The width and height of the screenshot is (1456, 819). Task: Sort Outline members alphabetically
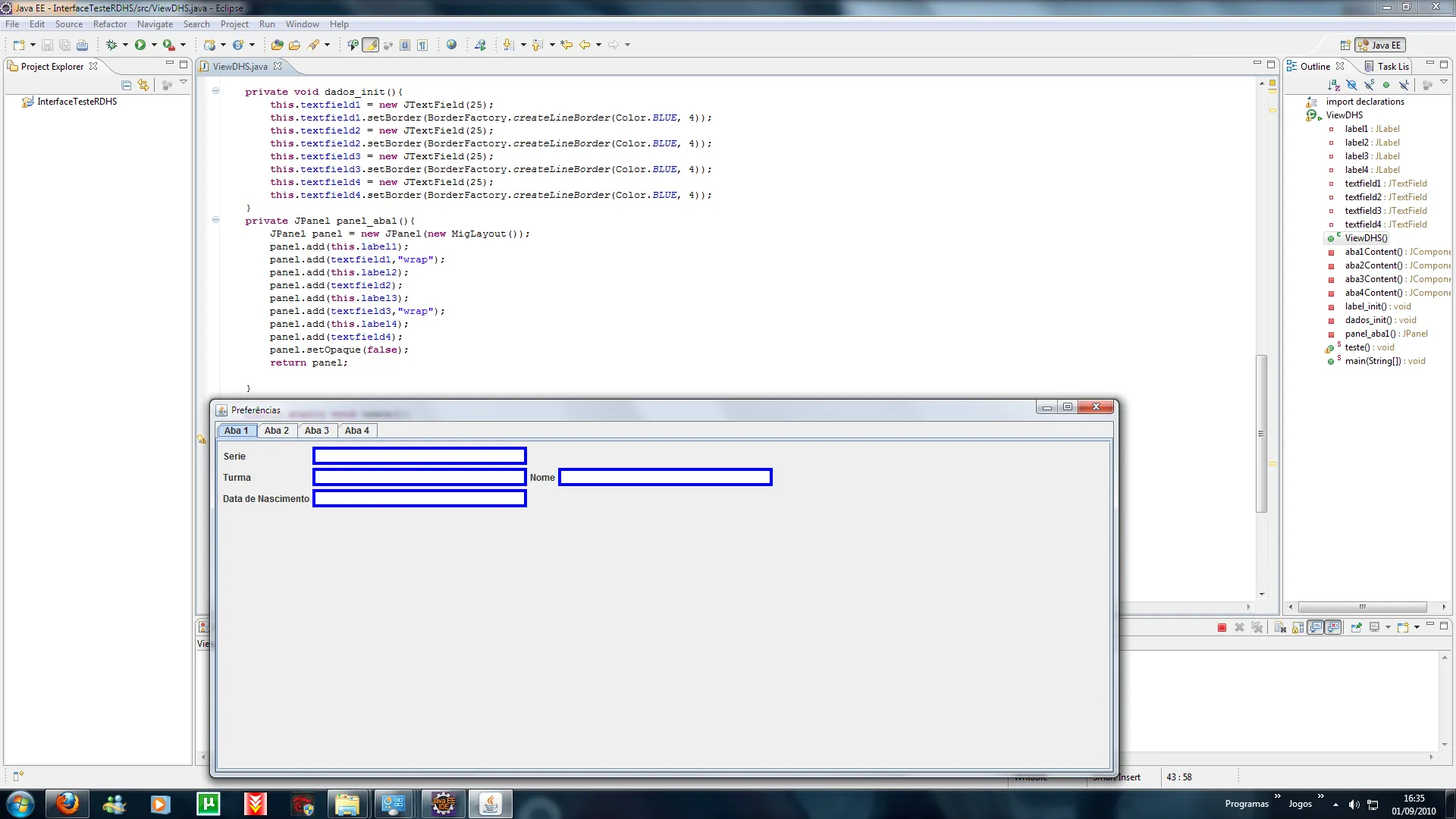click(1333, 85)
